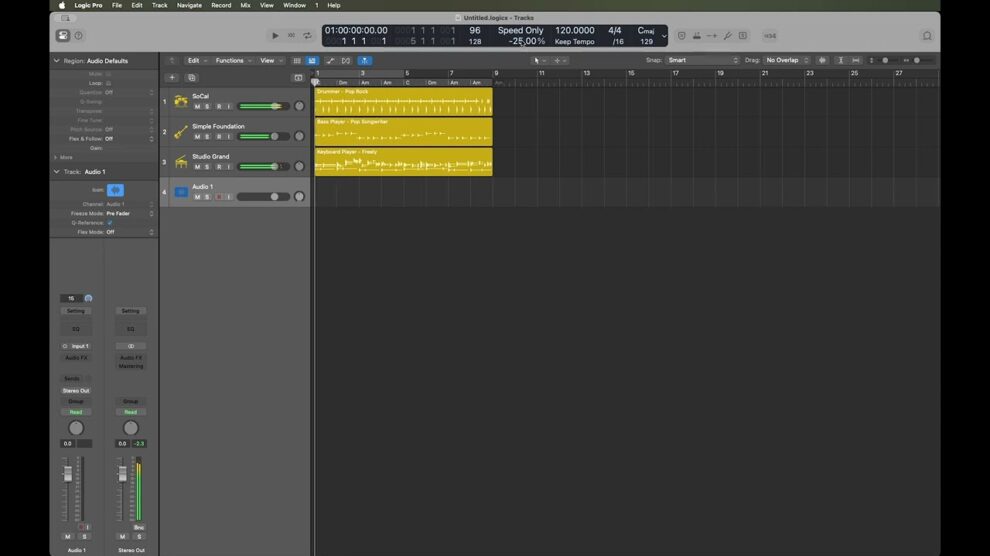Open the global tracks button in track header
This screenshot has width=990, height=556.
tap(298, 78)
